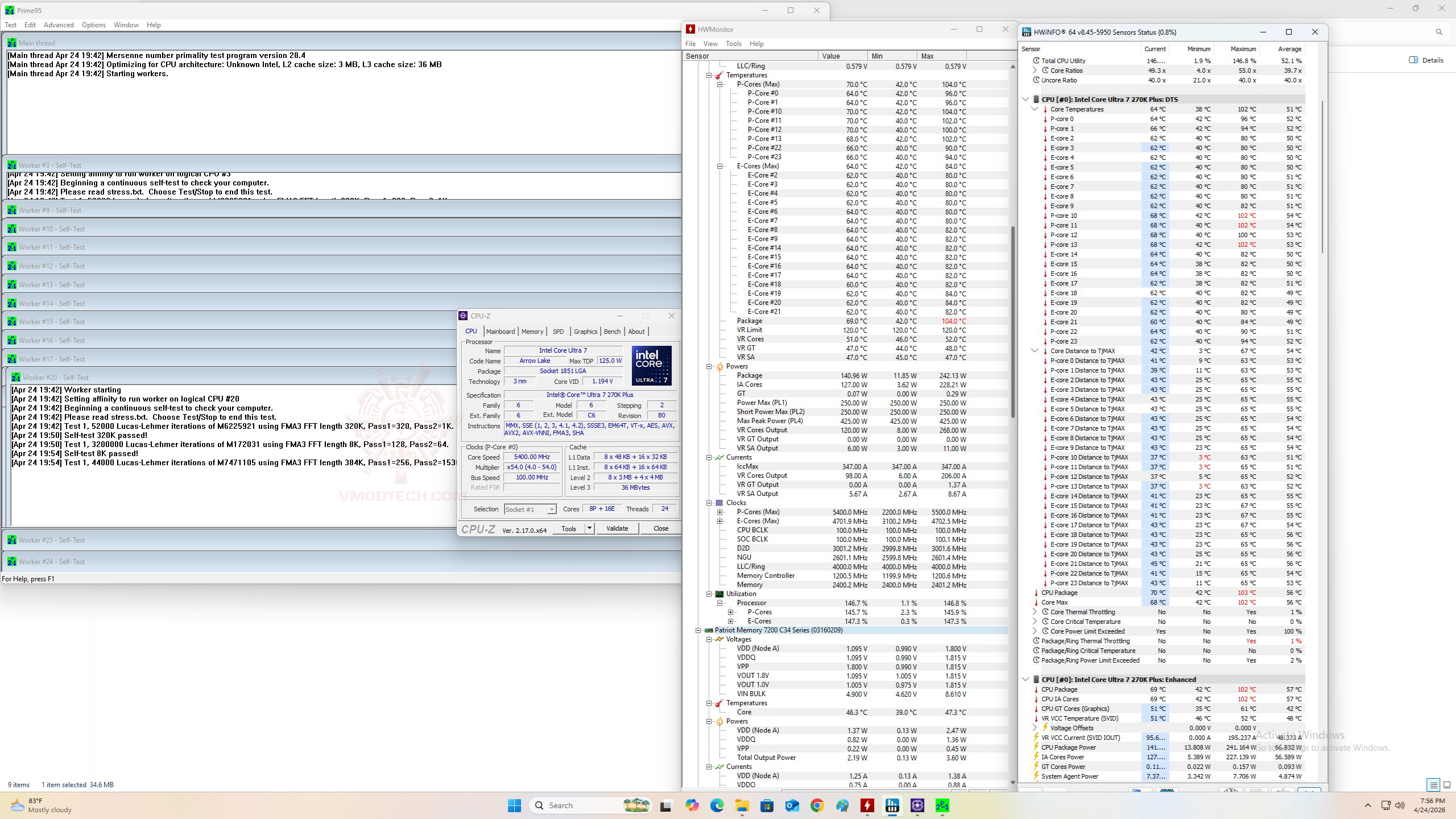This screenshot has width=1456, height=819.
Task: Collapse the P-Cores (Max) temperature group
Action: coord(720,84)
